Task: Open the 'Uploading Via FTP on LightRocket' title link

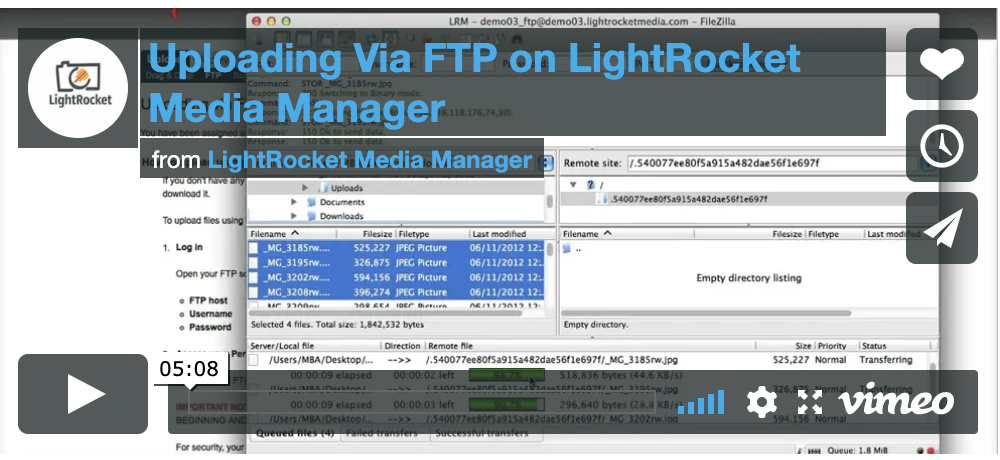Action: pyautogui.click(x=474, y=82)
